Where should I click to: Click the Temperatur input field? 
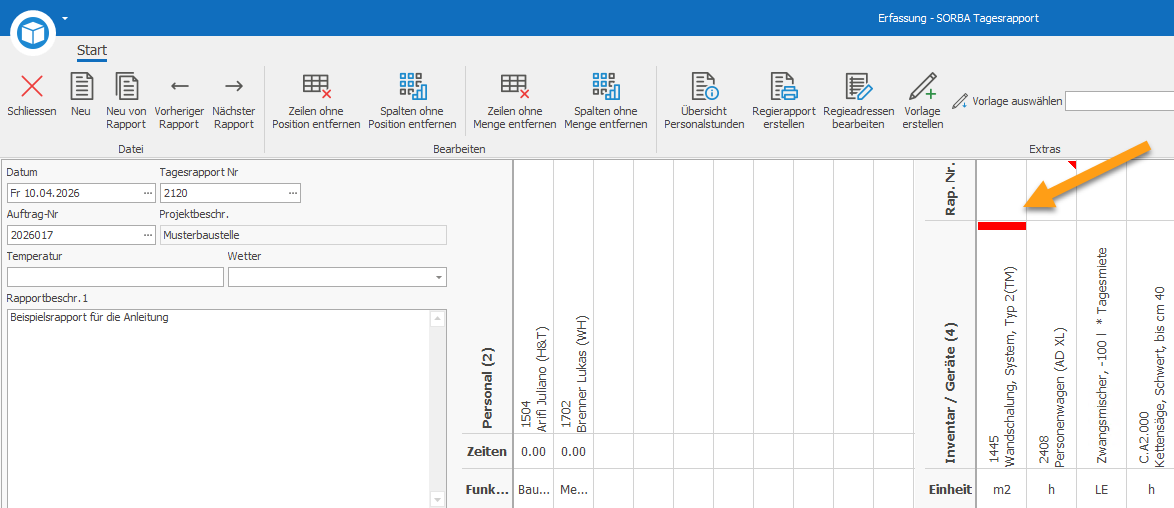(115, 277)
